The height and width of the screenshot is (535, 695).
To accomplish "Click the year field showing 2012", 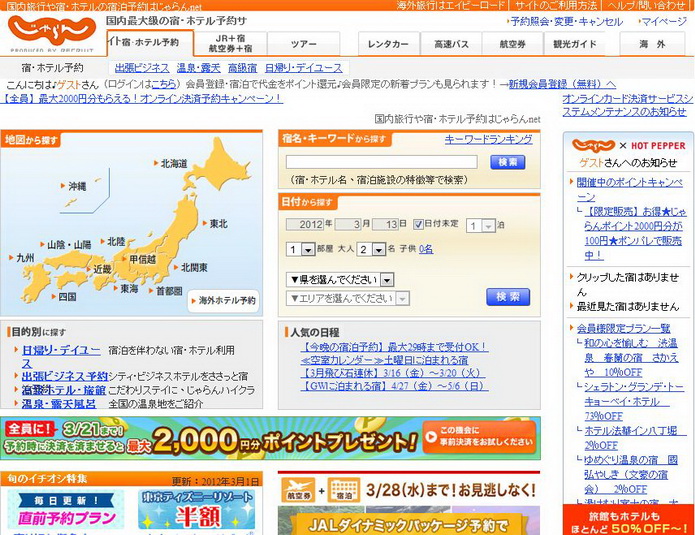I will pos(305,224).
